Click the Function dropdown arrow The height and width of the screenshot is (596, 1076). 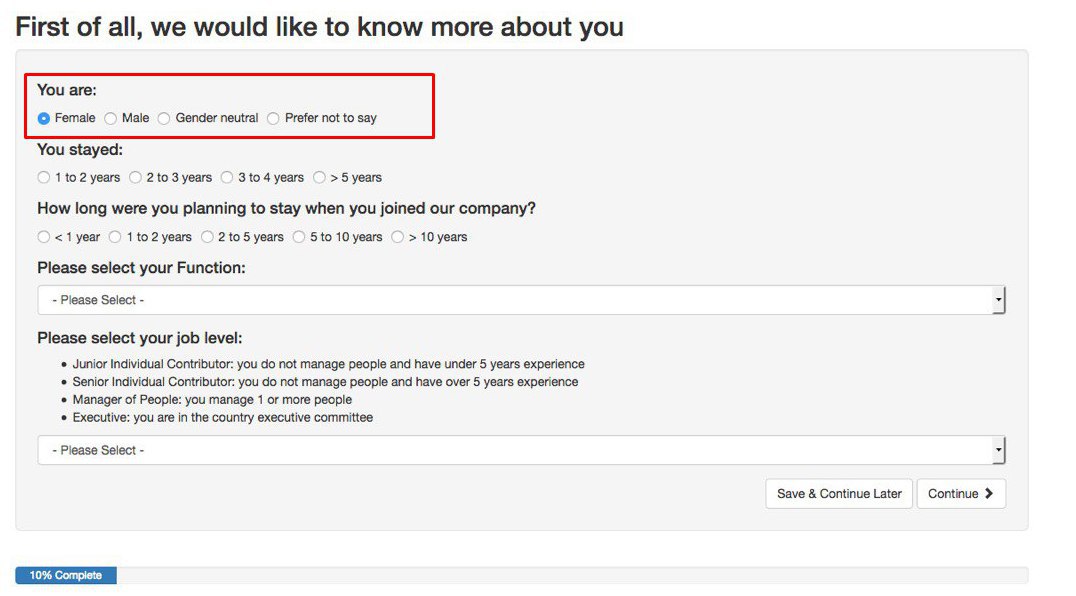(999, 300)
